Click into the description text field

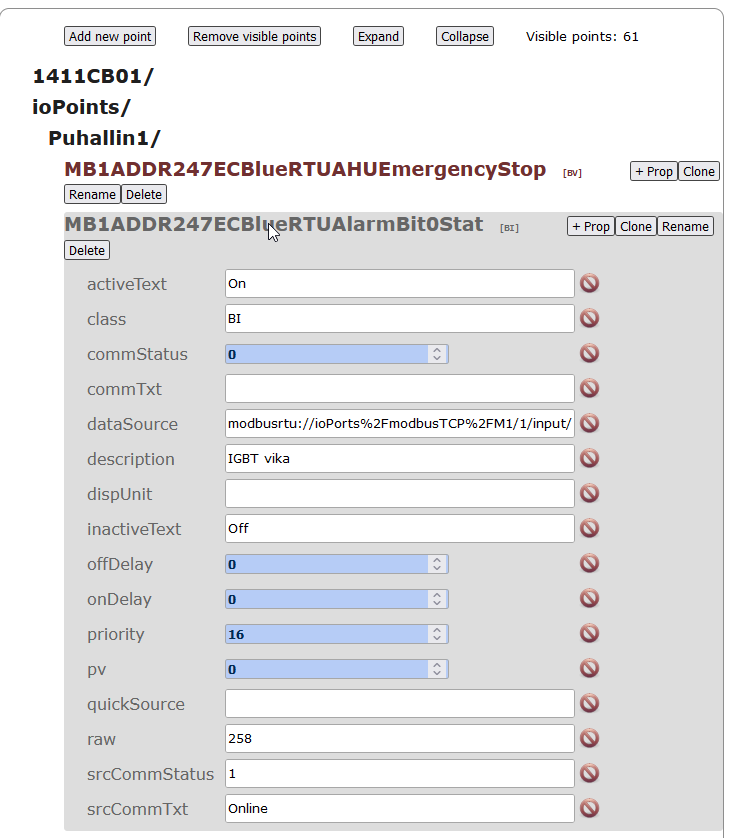pos(399,459)
